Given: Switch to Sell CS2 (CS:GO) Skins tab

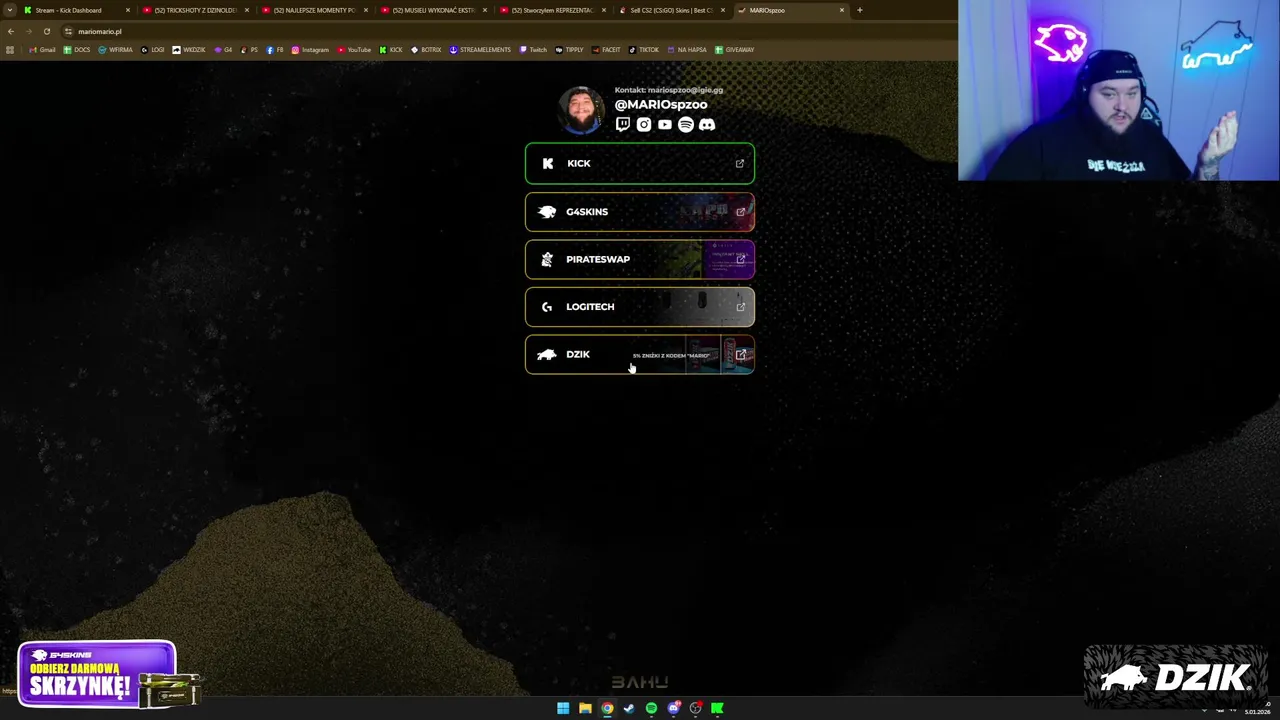Looking at the screenshot, I should 671,10.
